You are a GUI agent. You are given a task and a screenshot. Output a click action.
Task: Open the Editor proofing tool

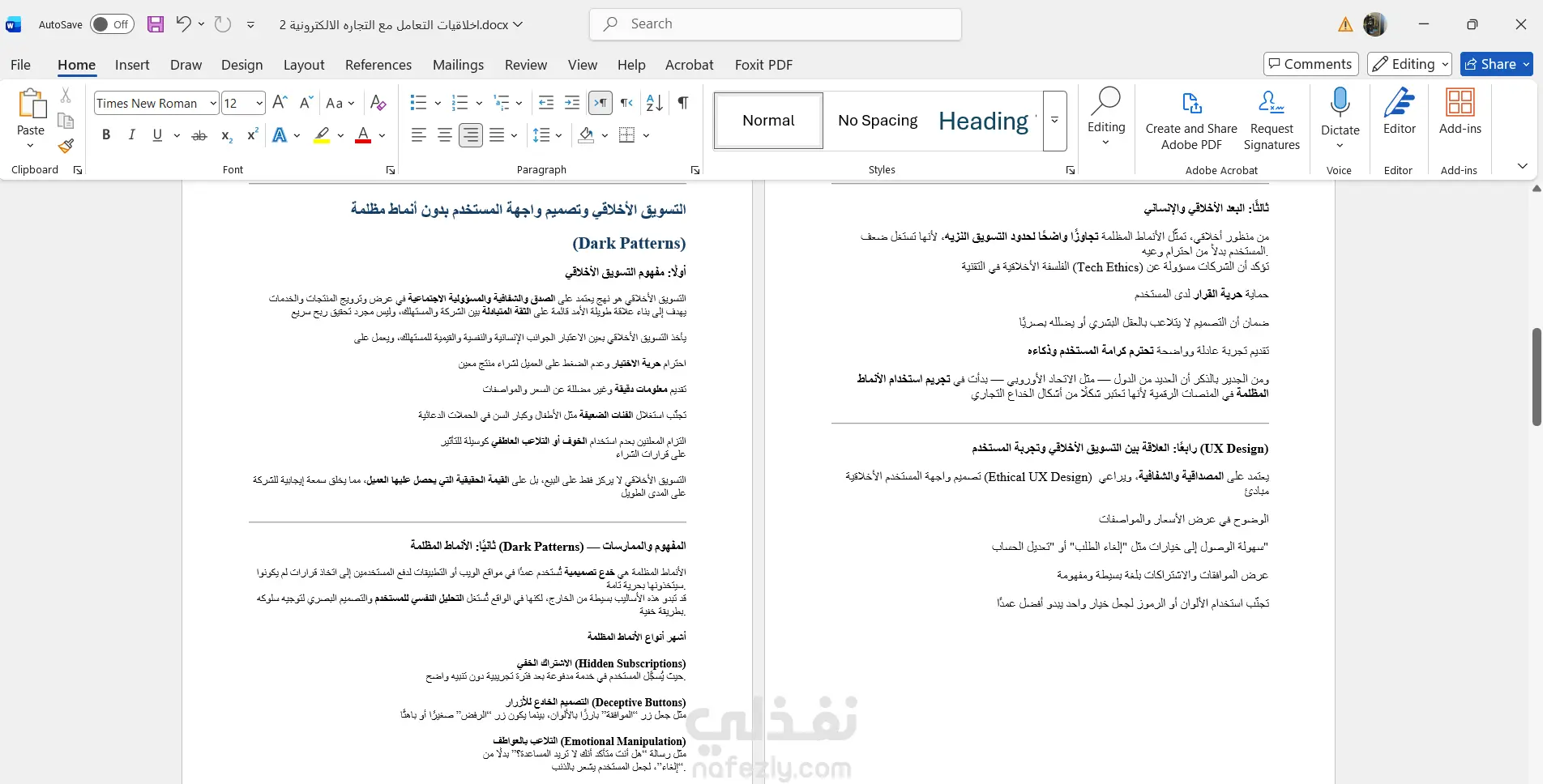pyautogui.click(x=1400, y=111)
